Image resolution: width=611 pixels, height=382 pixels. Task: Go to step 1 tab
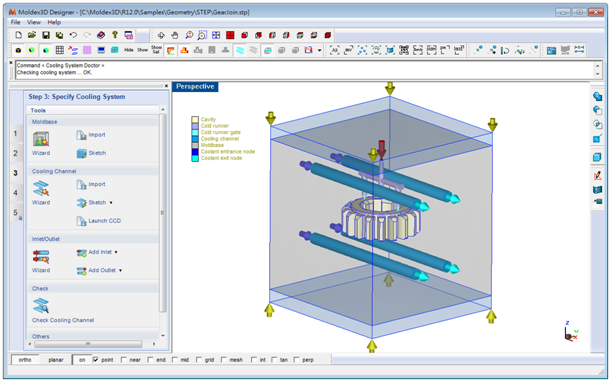pos(16,134)
